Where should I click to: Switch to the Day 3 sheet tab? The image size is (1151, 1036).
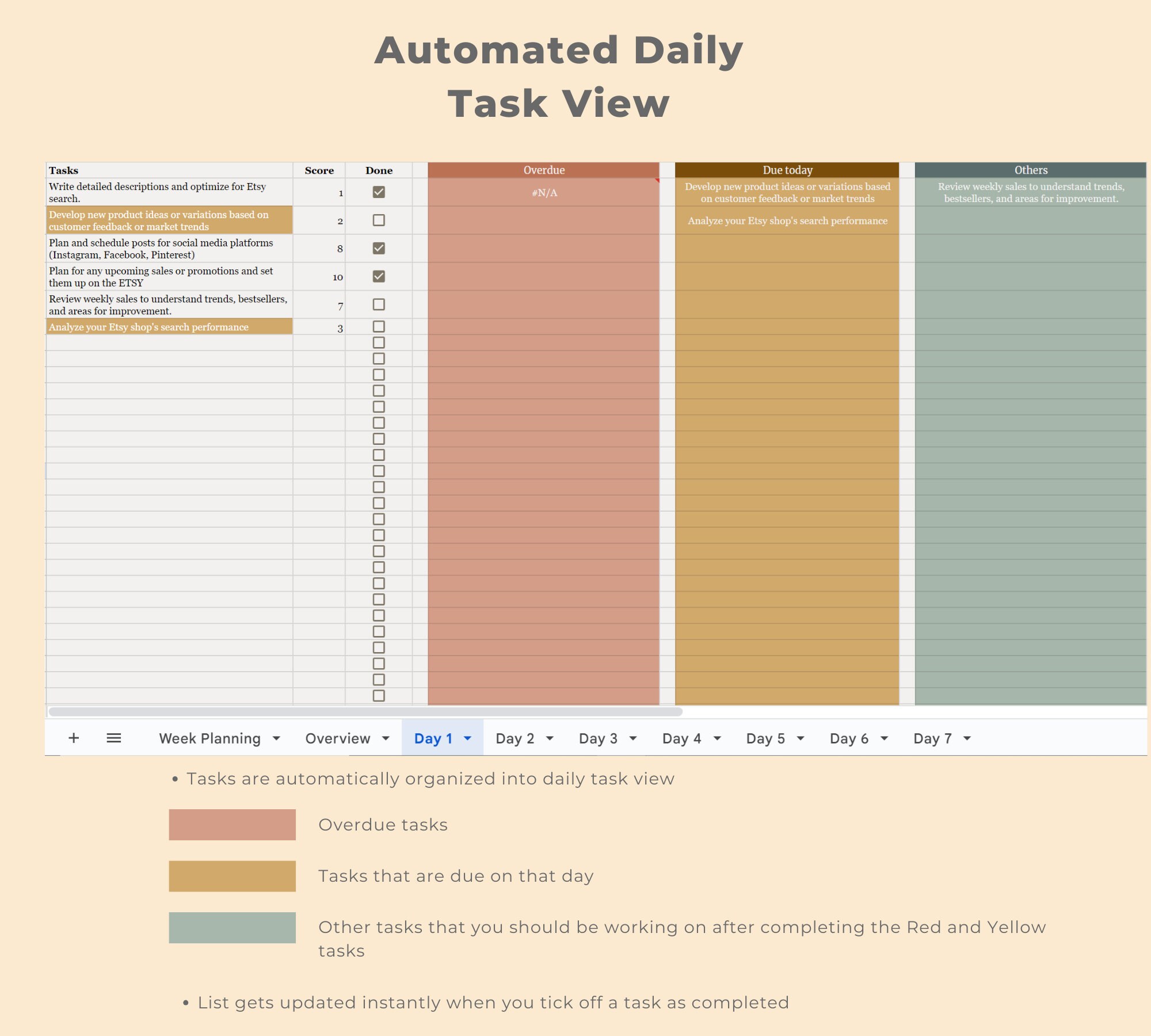[x=599, y=738]
